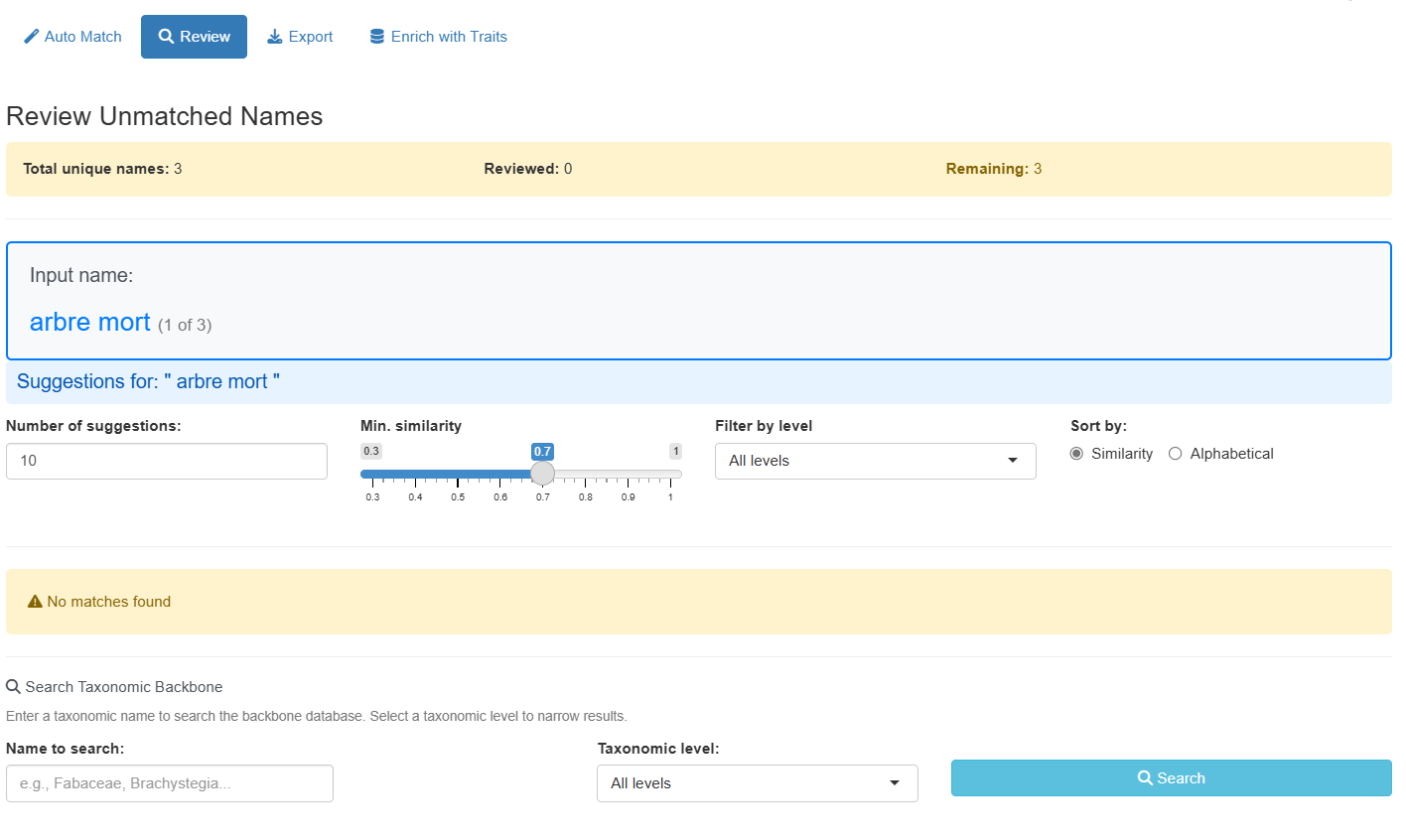Click the Enrich with Traits database icon
Image resolution: width=1406 pixels, height=840 pixels.
377,37
